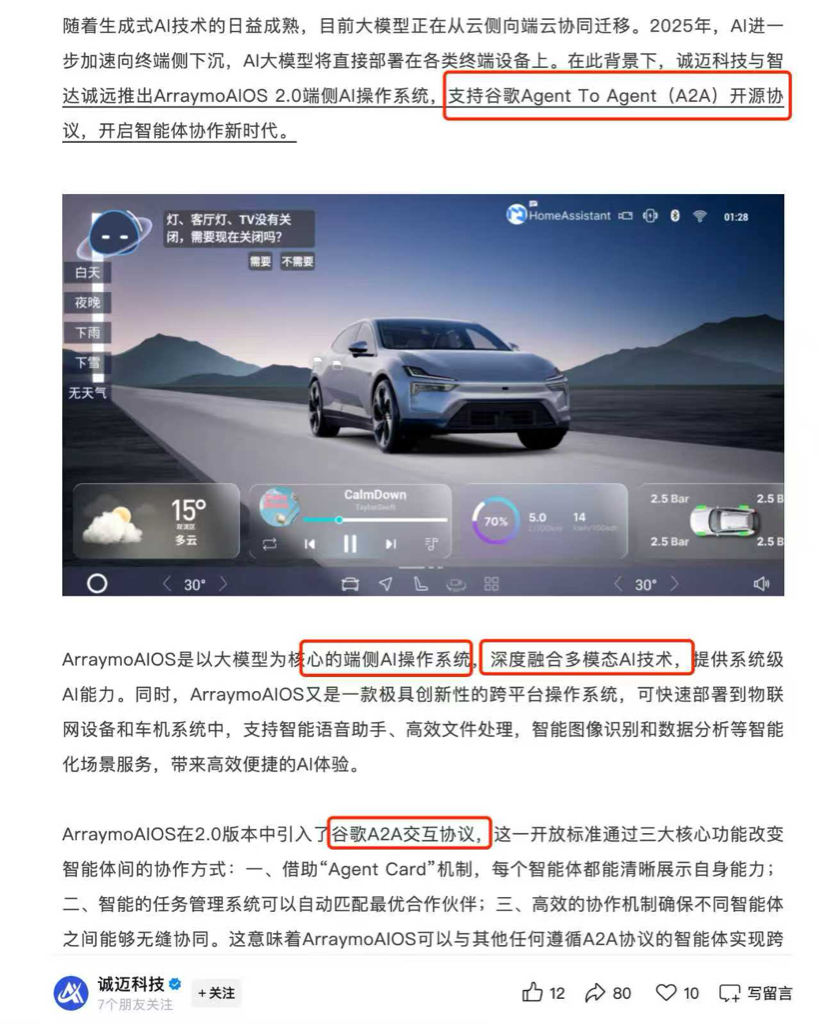Pause the CalmDown track

pos(350,543)
